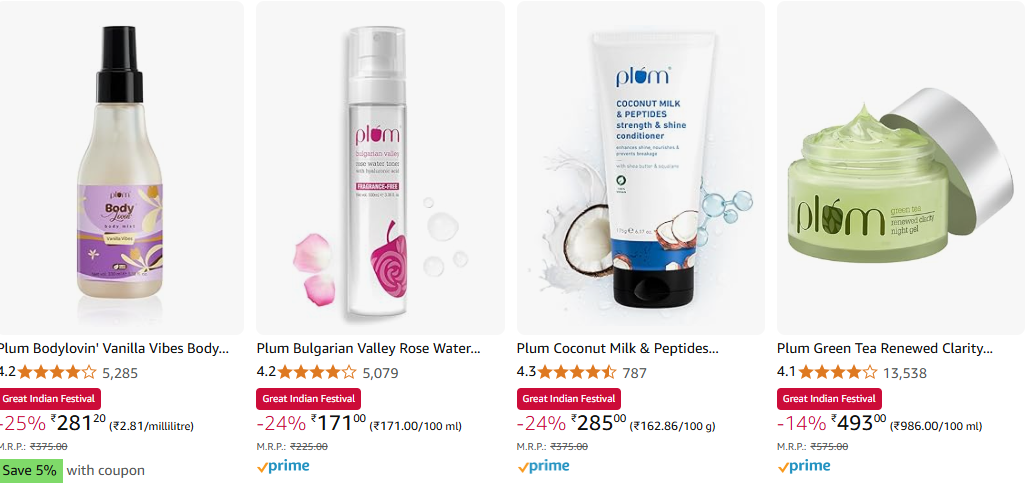Click the Save 5% coupon badge
The image size is (1035, 484).
(x=30, y=471)
